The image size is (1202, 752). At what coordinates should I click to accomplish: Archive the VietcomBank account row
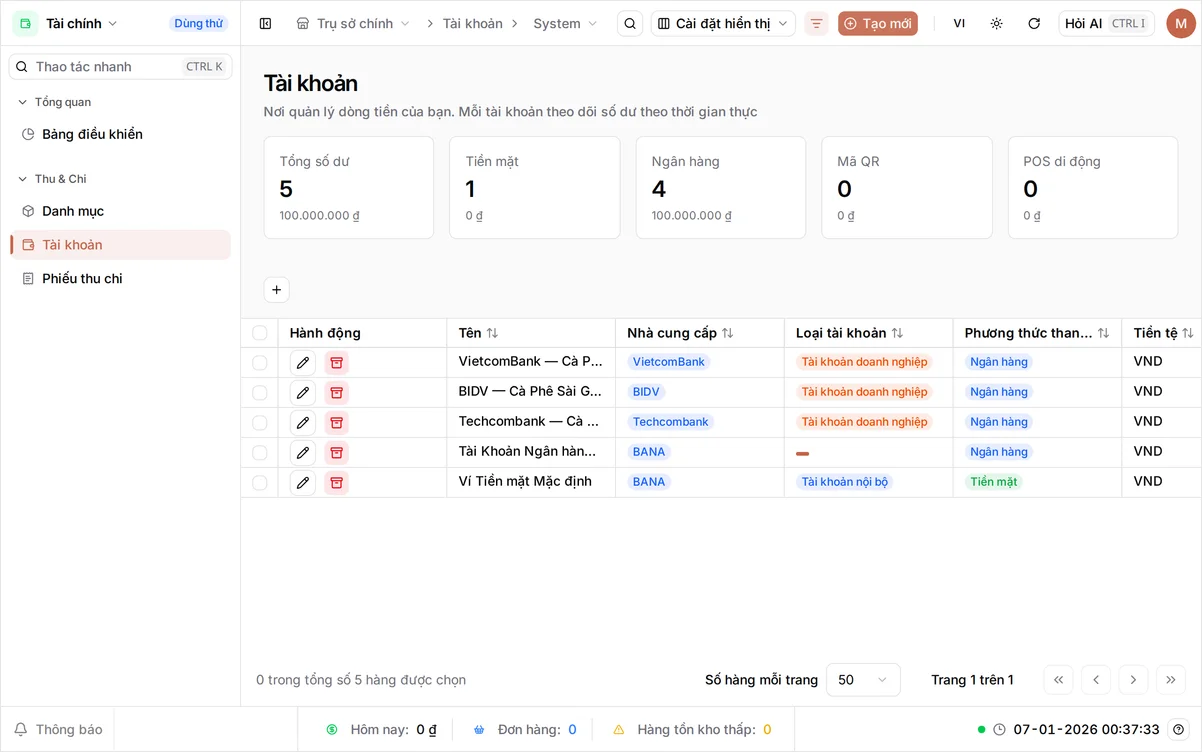click(x=337, y=362)
